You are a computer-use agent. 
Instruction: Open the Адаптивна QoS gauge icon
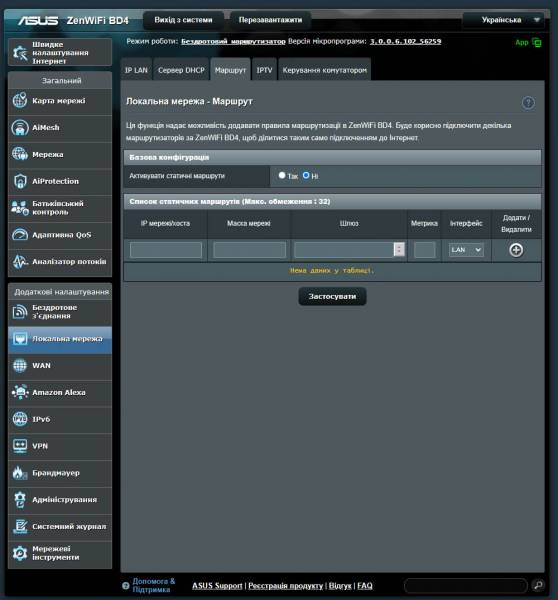pyautogui.click(x=20, y=235)
